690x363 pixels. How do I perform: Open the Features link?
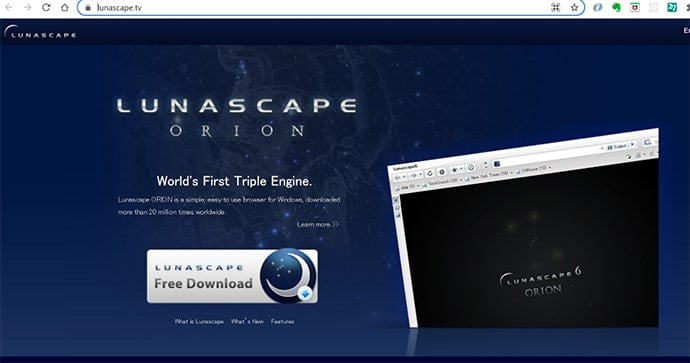tap(283, 322)
